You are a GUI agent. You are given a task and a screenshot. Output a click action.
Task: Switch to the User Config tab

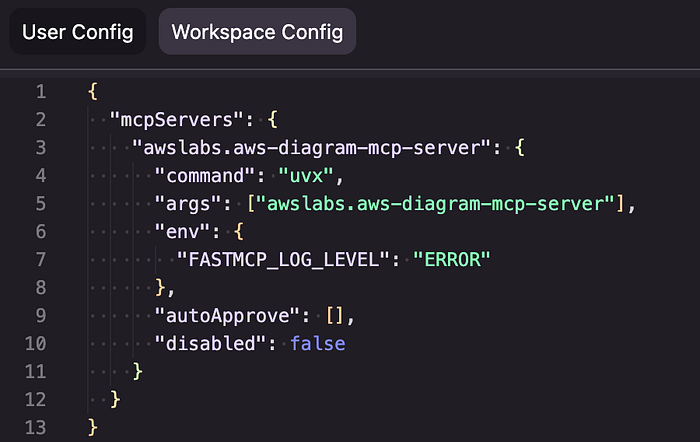[x=78, y=32]
